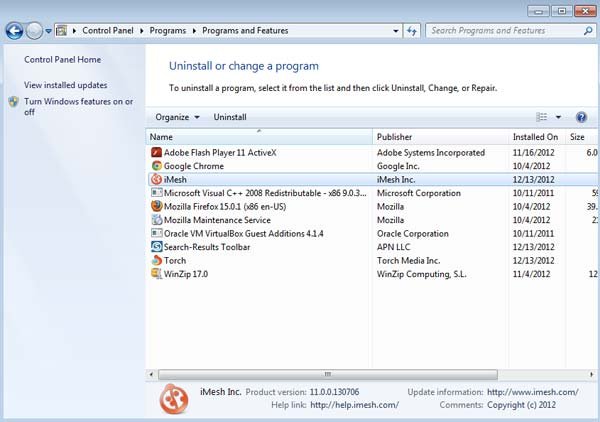Screen dimensions: 600x422
Task: Click the change view icon
Action: point(541,117)
